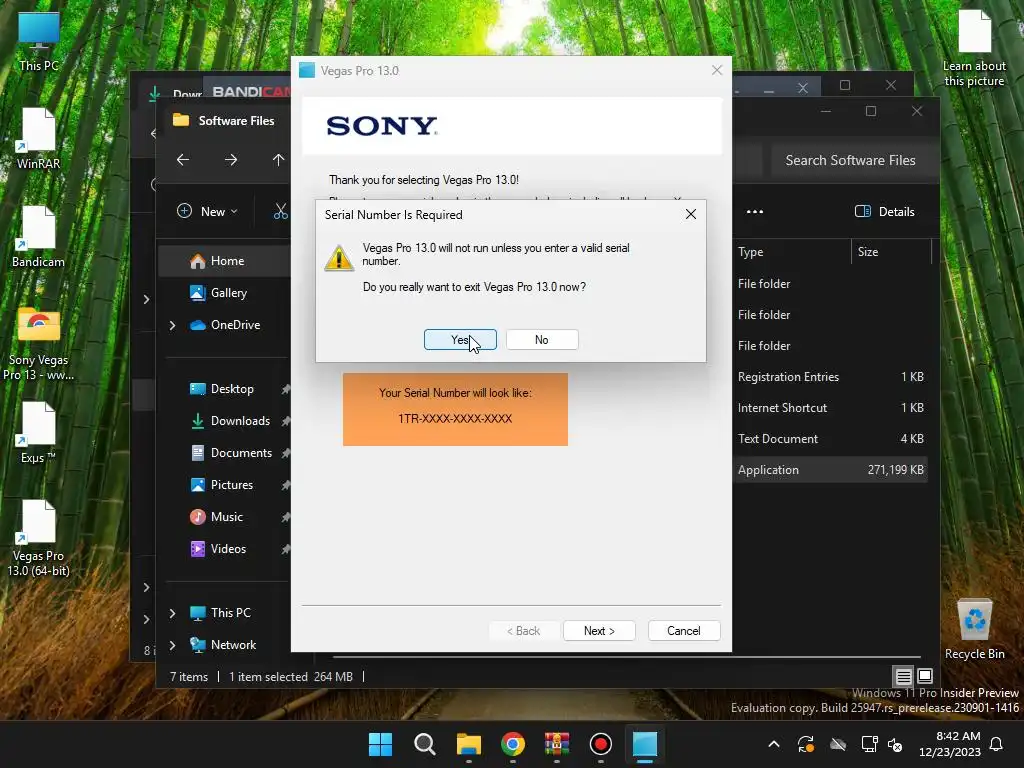Open Google Chrome from taskbar
The width and height of the screenshot is (1024, 768).
point(513,744)
